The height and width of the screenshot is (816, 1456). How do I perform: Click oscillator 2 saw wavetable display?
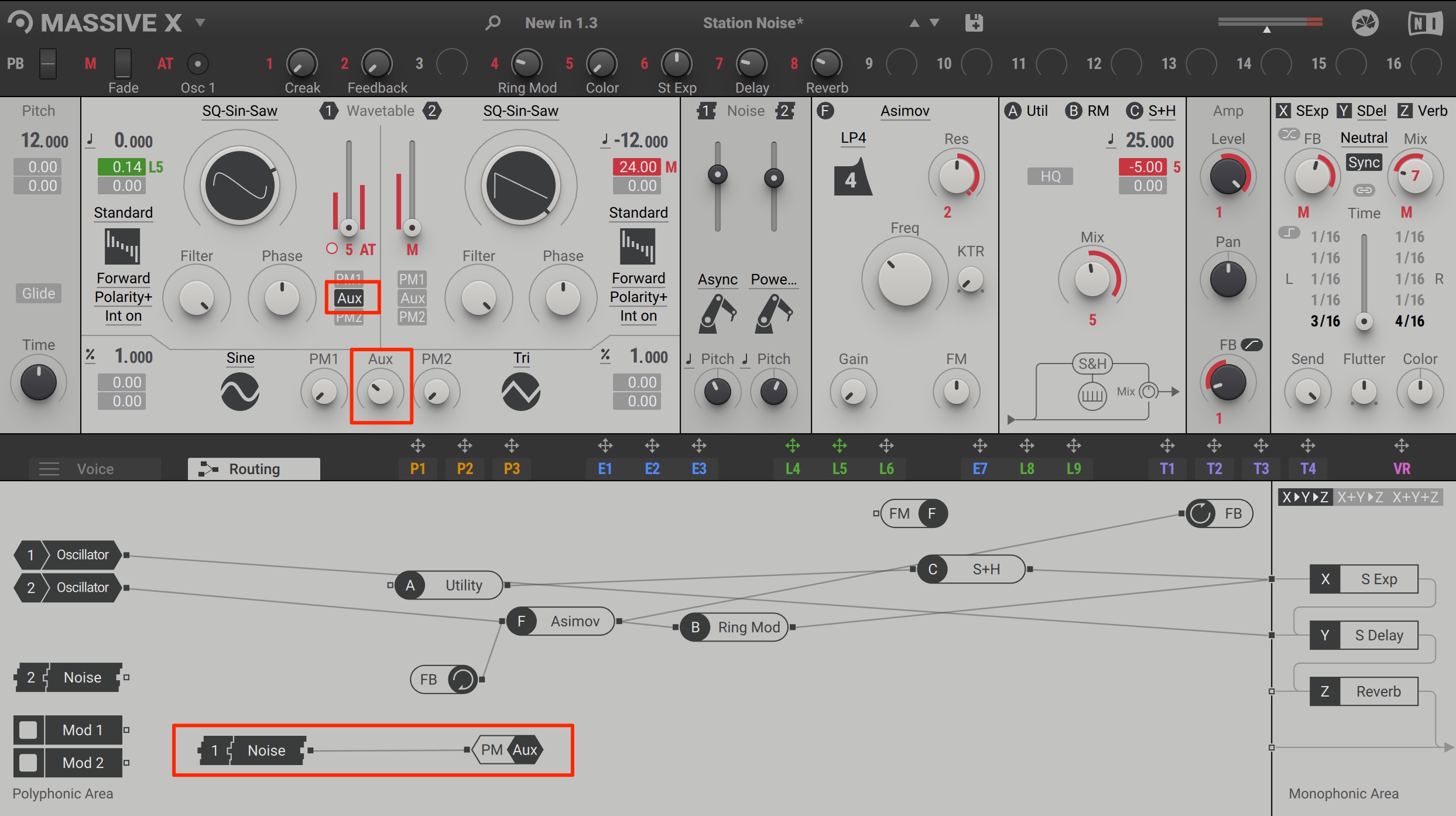[x=521, y=186]
